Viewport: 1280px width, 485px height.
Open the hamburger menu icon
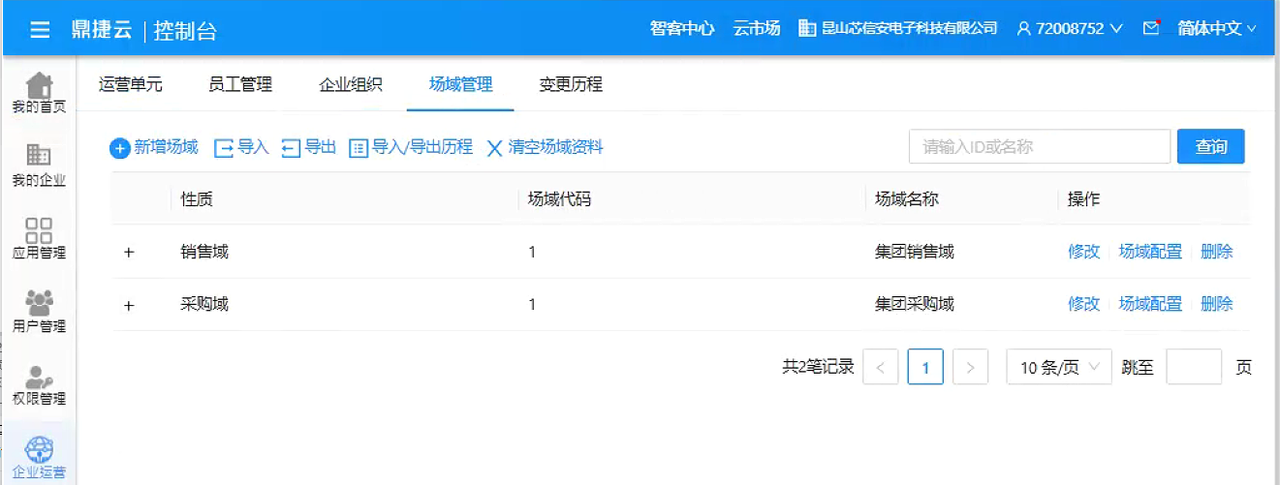pyautogui.click(x=40, y=29)
